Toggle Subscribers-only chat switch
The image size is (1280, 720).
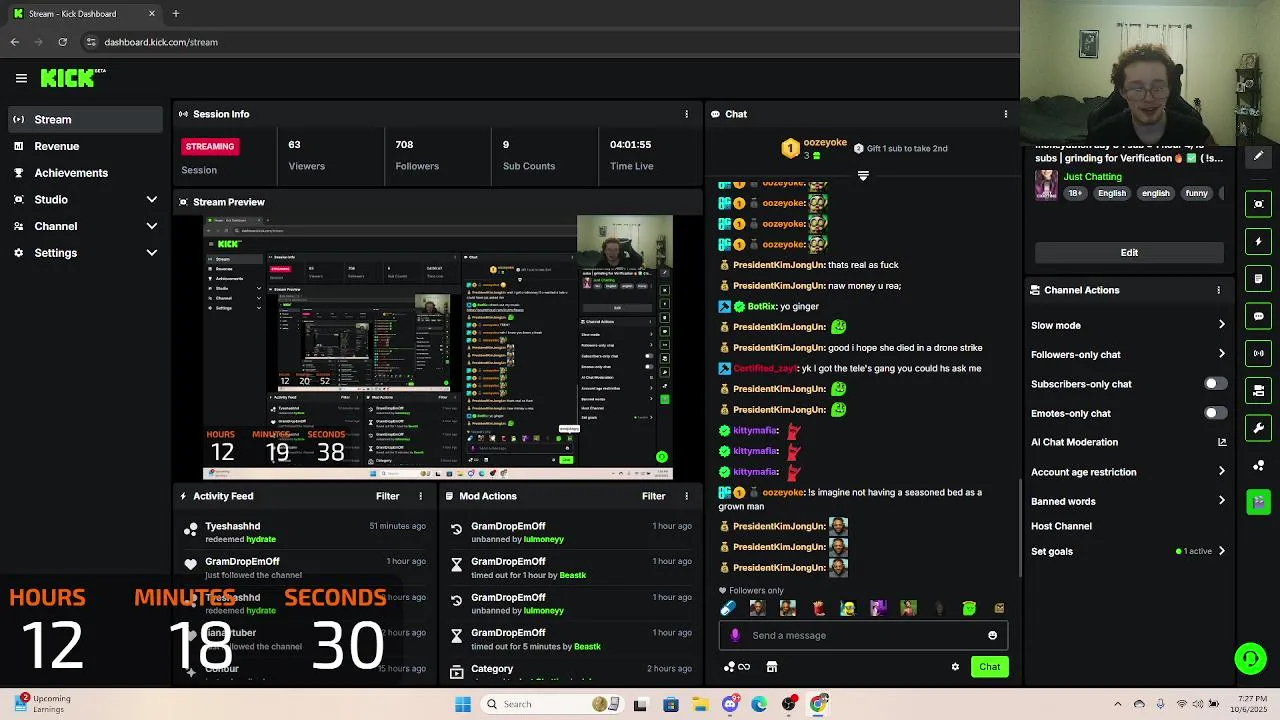(x=1215, y=384)
